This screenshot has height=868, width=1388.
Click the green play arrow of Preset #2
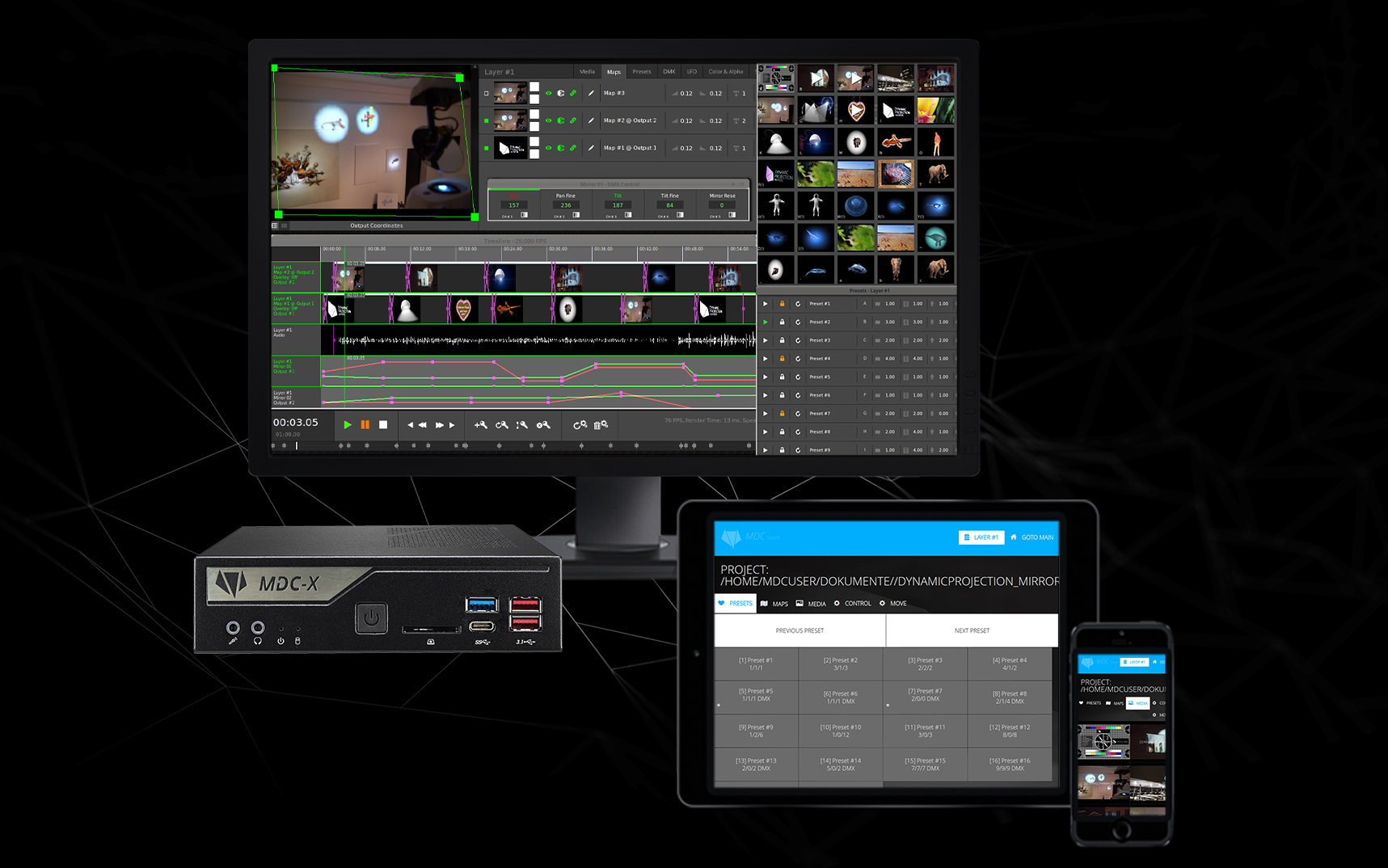click(766, 322)
